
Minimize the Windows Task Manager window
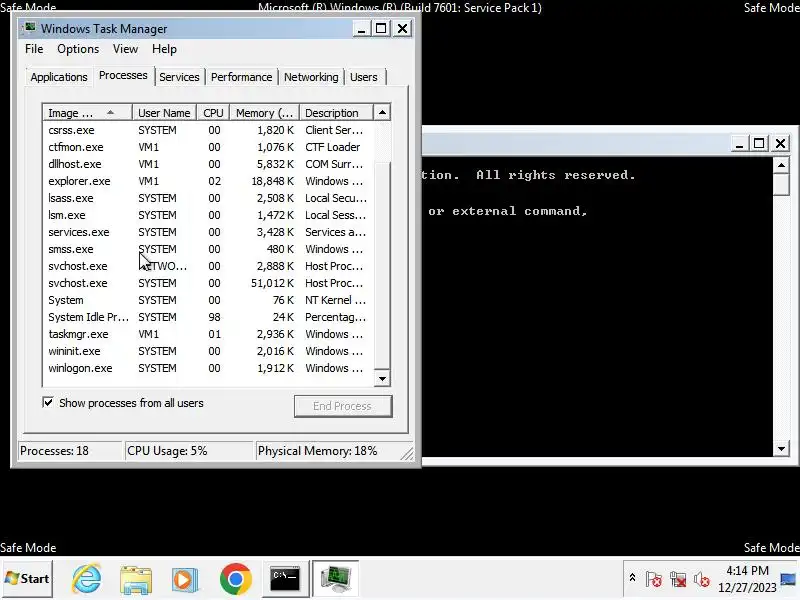[361, 29]
